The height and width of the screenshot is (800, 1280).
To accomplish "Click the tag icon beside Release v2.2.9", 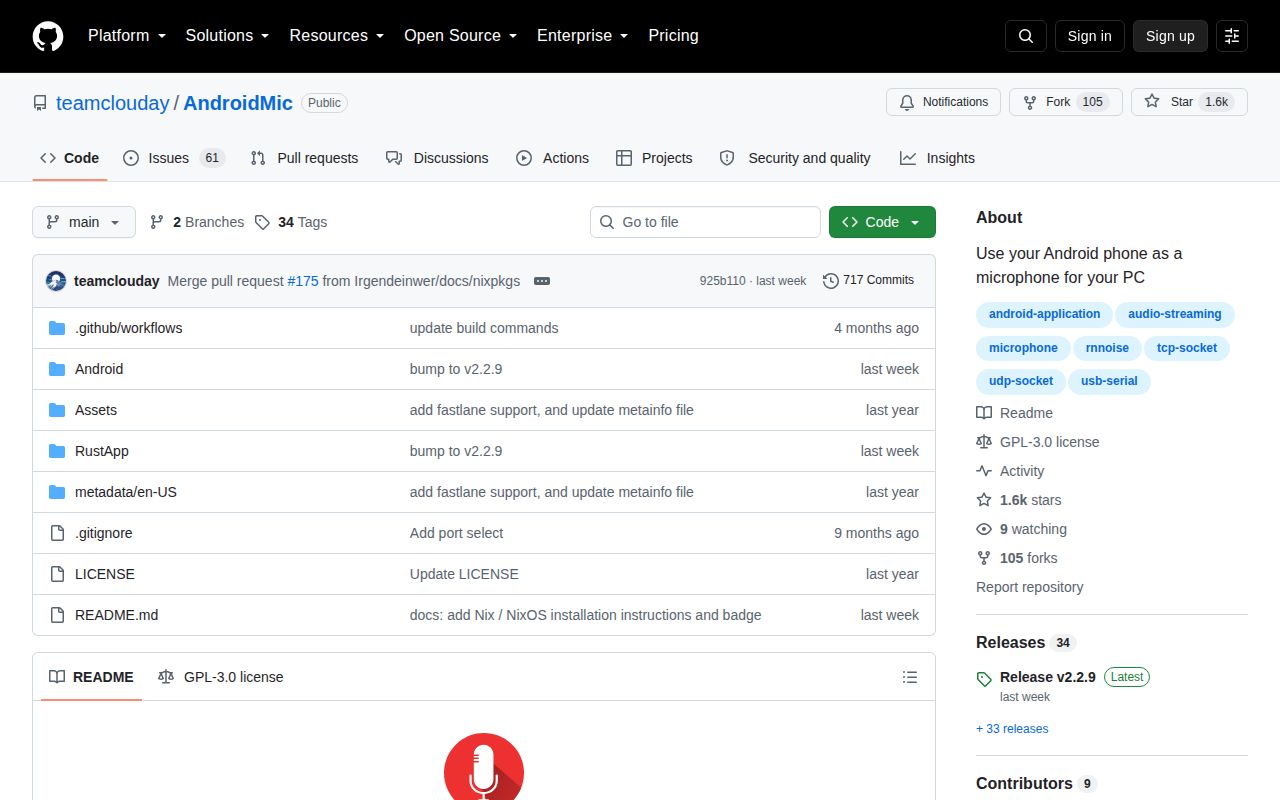I will tap(984, 678).
